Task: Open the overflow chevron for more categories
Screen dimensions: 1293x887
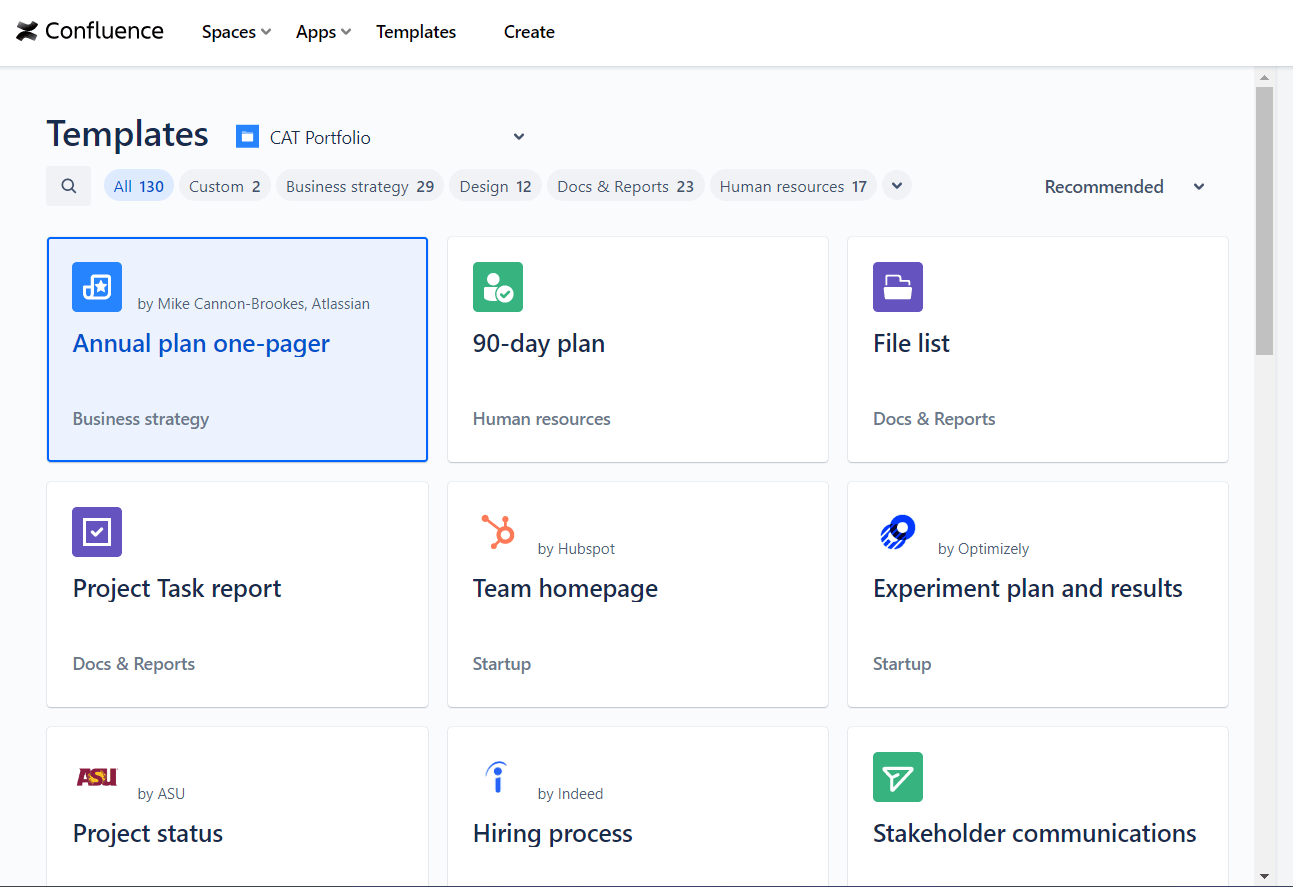Action: click(x=896, y=185)
